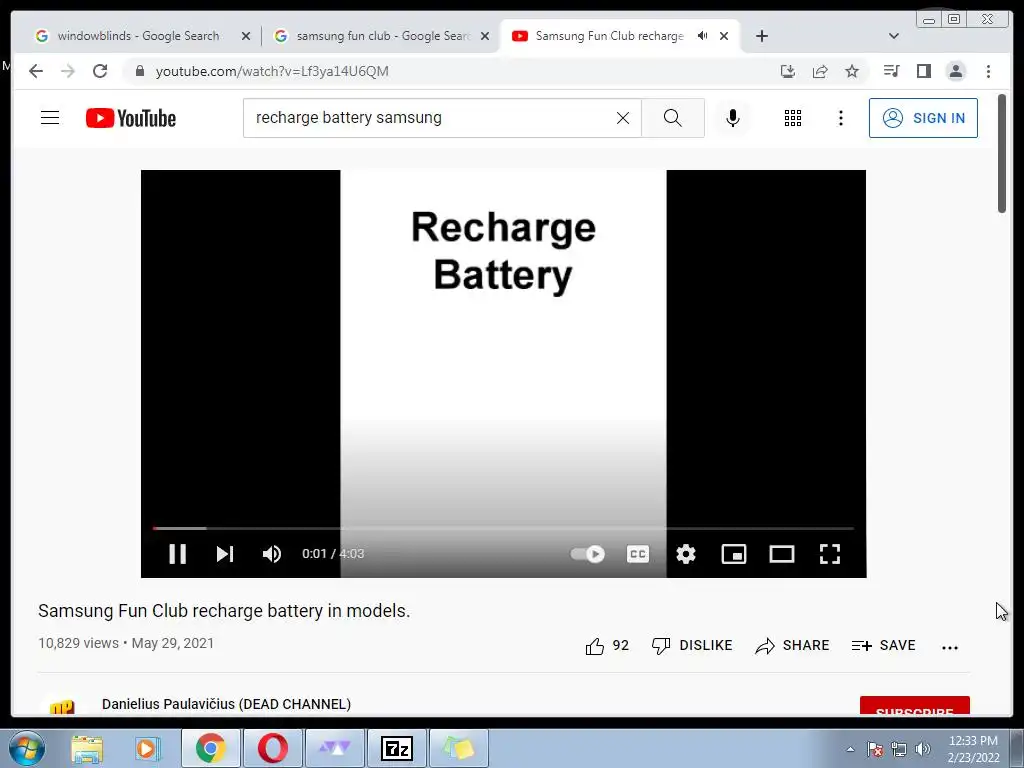Viewport: 1024px width, 768px height.
Task: Open video player settings gear
Action: (686, 554)
